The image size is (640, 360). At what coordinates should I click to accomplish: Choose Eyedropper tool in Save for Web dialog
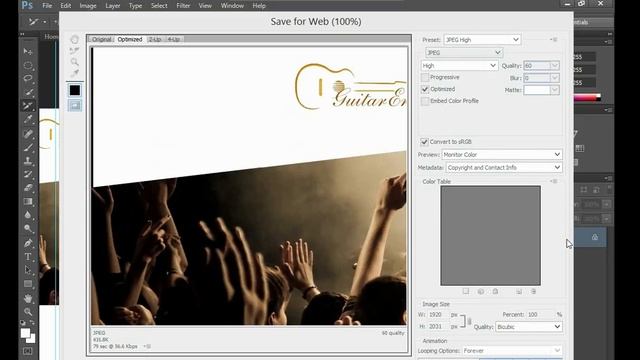click(x=74, y=73)
